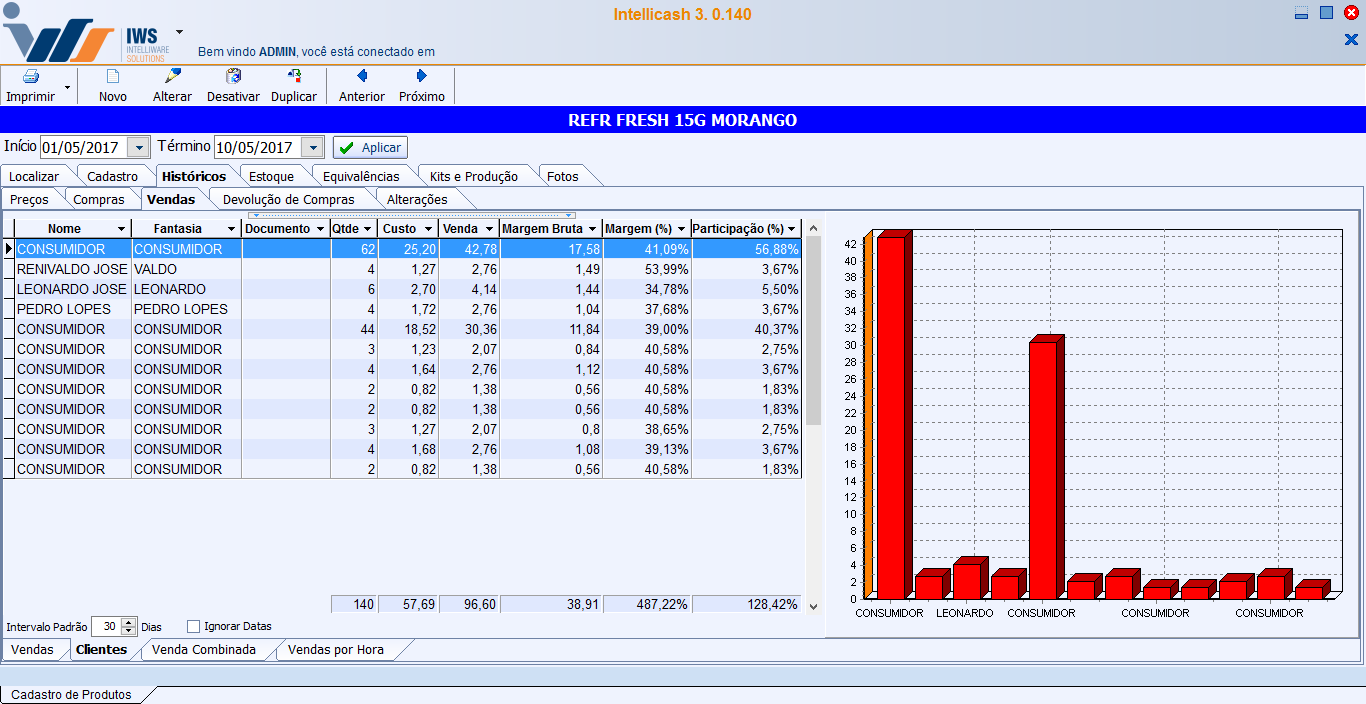The image size is (1366, 704).
Task: Click the Novo document icon
Action: pos(113,77)
